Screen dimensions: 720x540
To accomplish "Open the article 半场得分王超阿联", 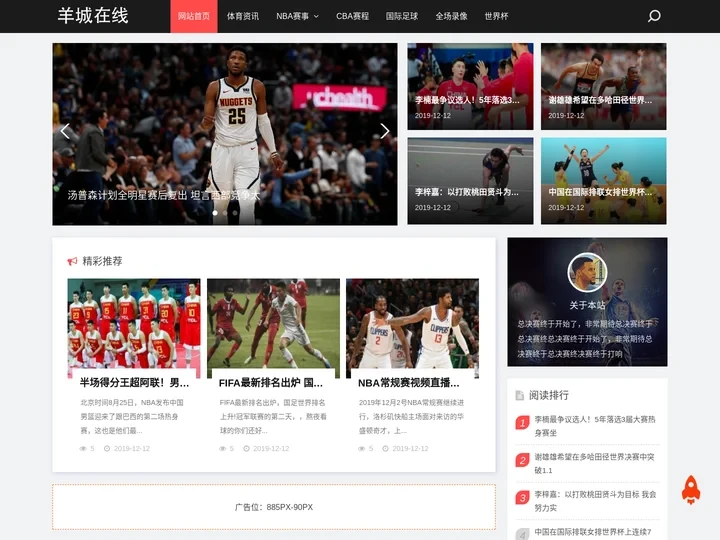I will point(134,382).
